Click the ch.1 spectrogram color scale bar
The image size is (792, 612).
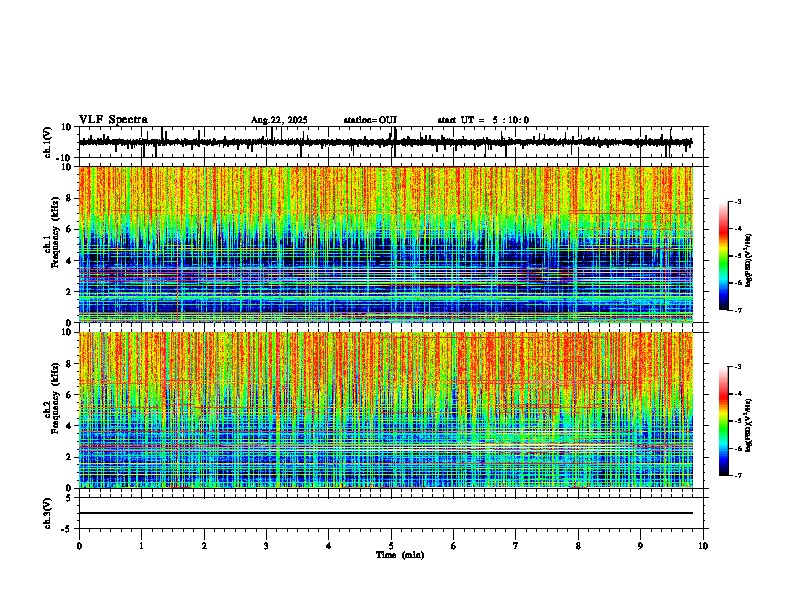click(724, 256)
